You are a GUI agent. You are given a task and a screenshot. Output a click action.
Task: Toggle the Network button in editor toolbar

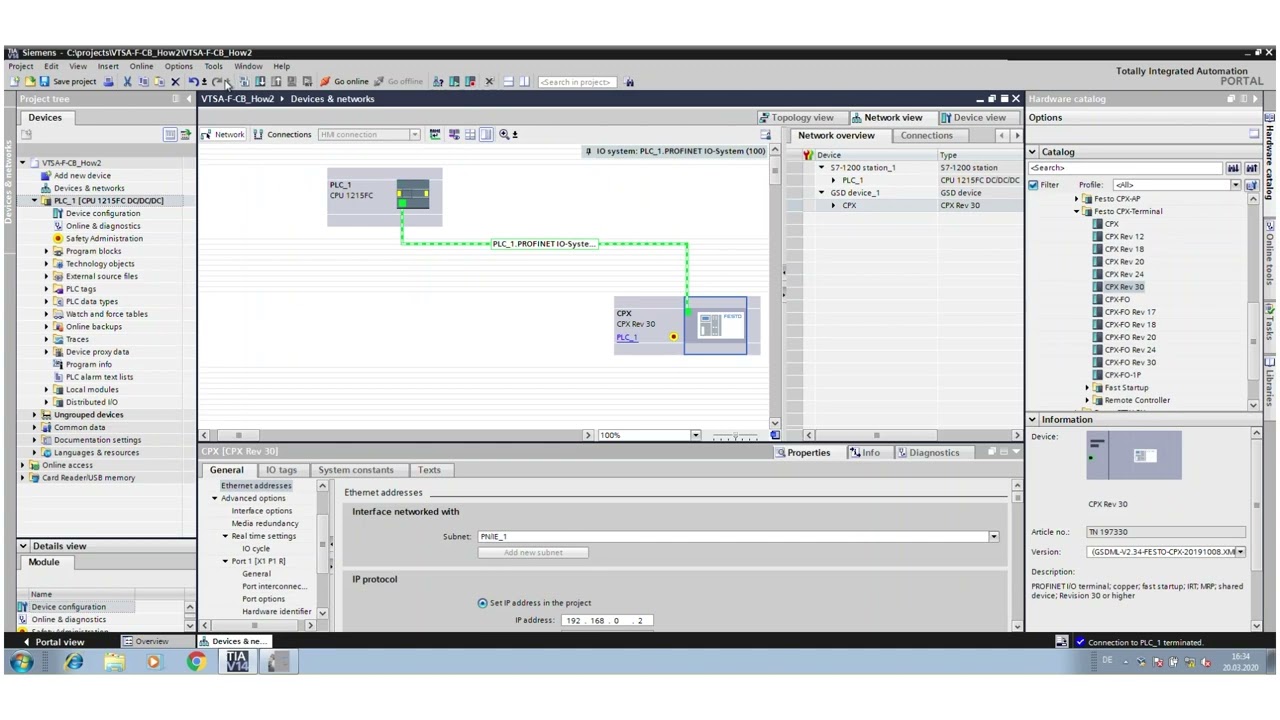(223, 135)
